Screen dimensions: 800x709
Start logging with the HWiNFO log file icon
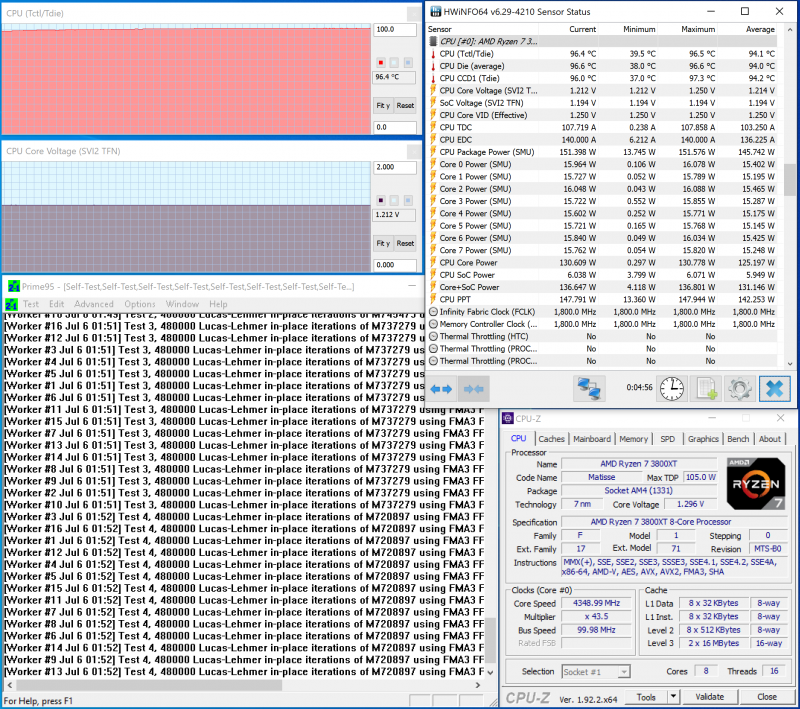[x=707, y=389]
